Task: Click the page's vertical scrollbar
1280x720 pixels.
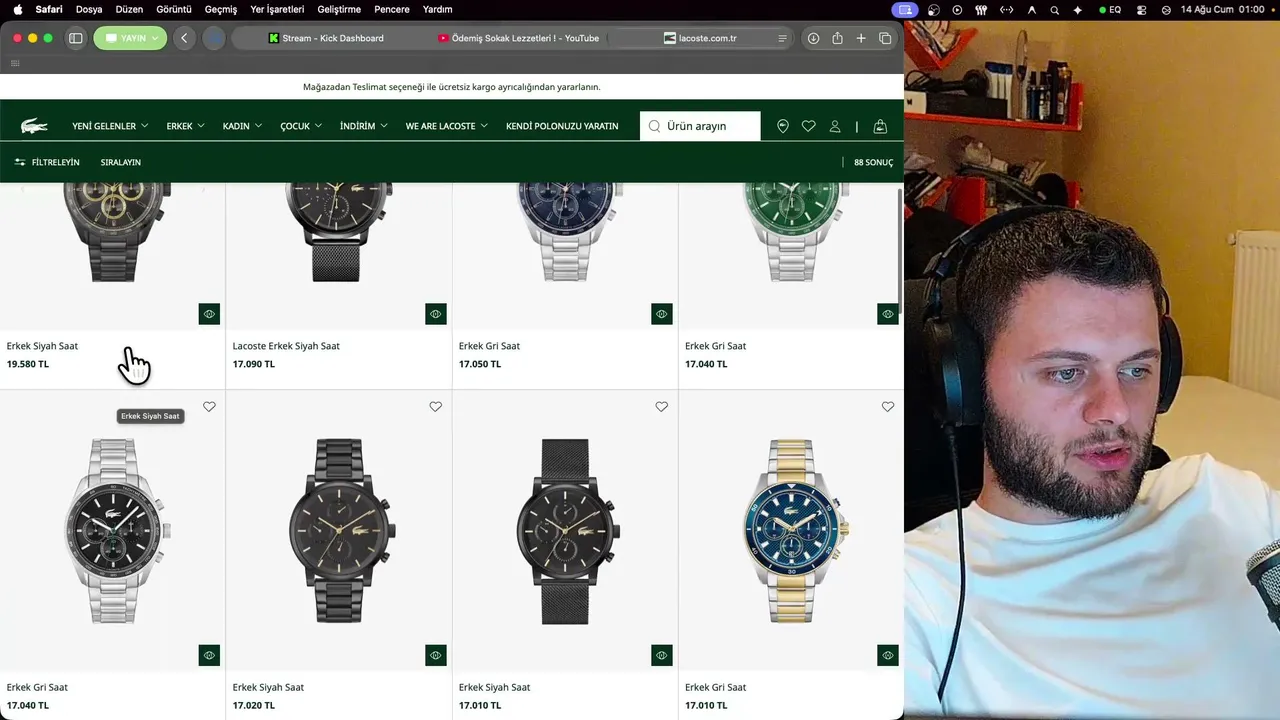Action: click(x=899, y=250)
